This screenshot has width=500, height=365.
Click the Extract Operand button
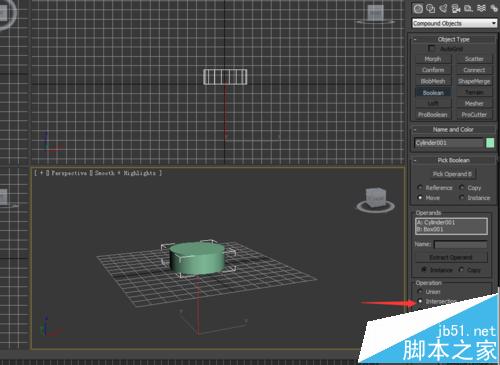coord(451,257)
